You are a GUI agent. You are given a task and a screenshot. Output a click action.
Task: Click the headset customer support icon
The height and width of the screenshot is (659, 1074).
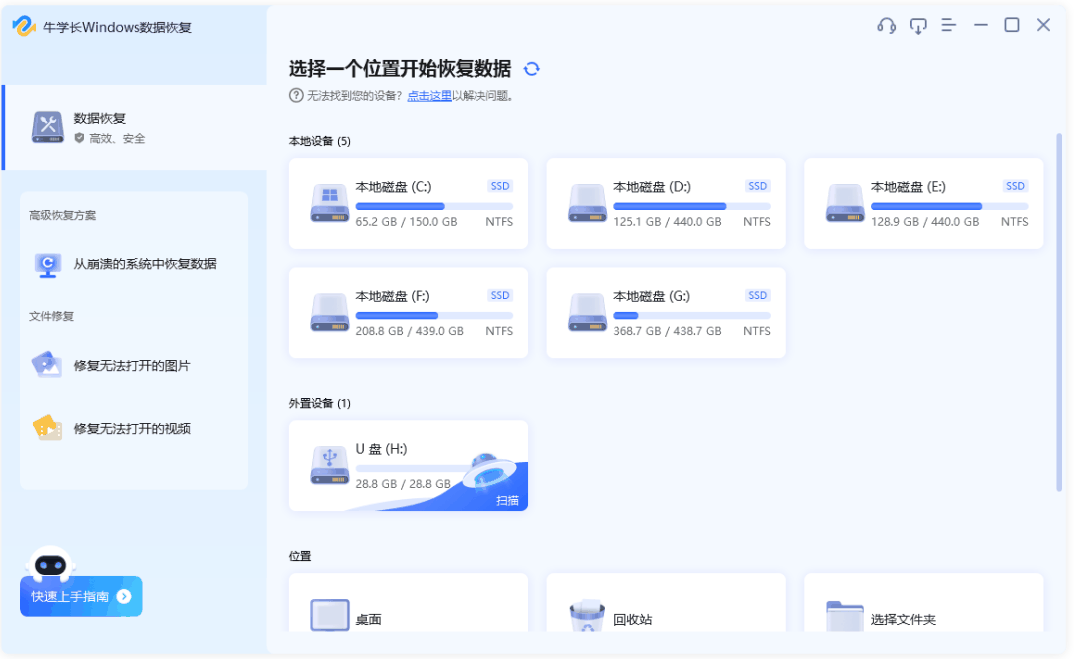pyautogui.click(x=885, y=25)
